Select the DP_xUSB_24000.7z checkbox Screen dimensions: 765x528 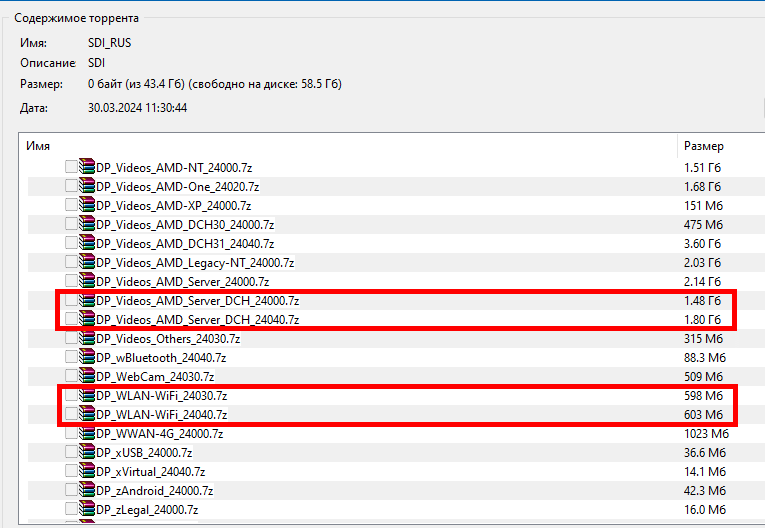click(71, 452)
